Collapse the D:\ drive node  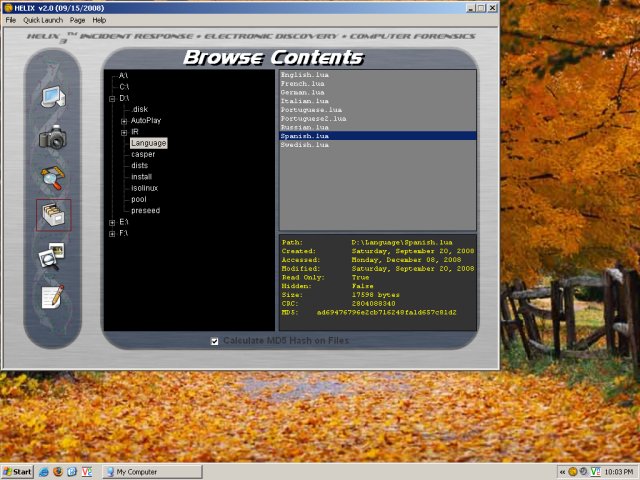tap(112, 99)
